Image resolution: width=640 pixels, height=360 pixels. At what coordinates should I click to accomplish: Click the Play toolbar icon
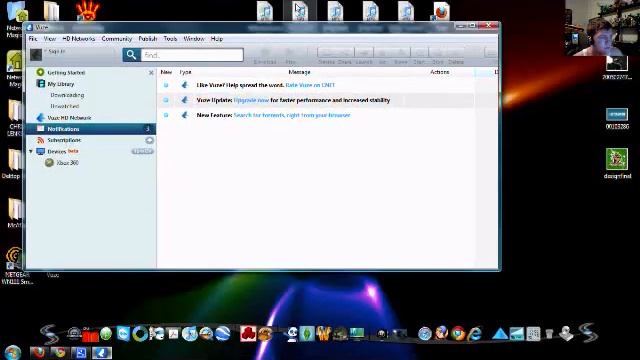(x=290, y=56)
